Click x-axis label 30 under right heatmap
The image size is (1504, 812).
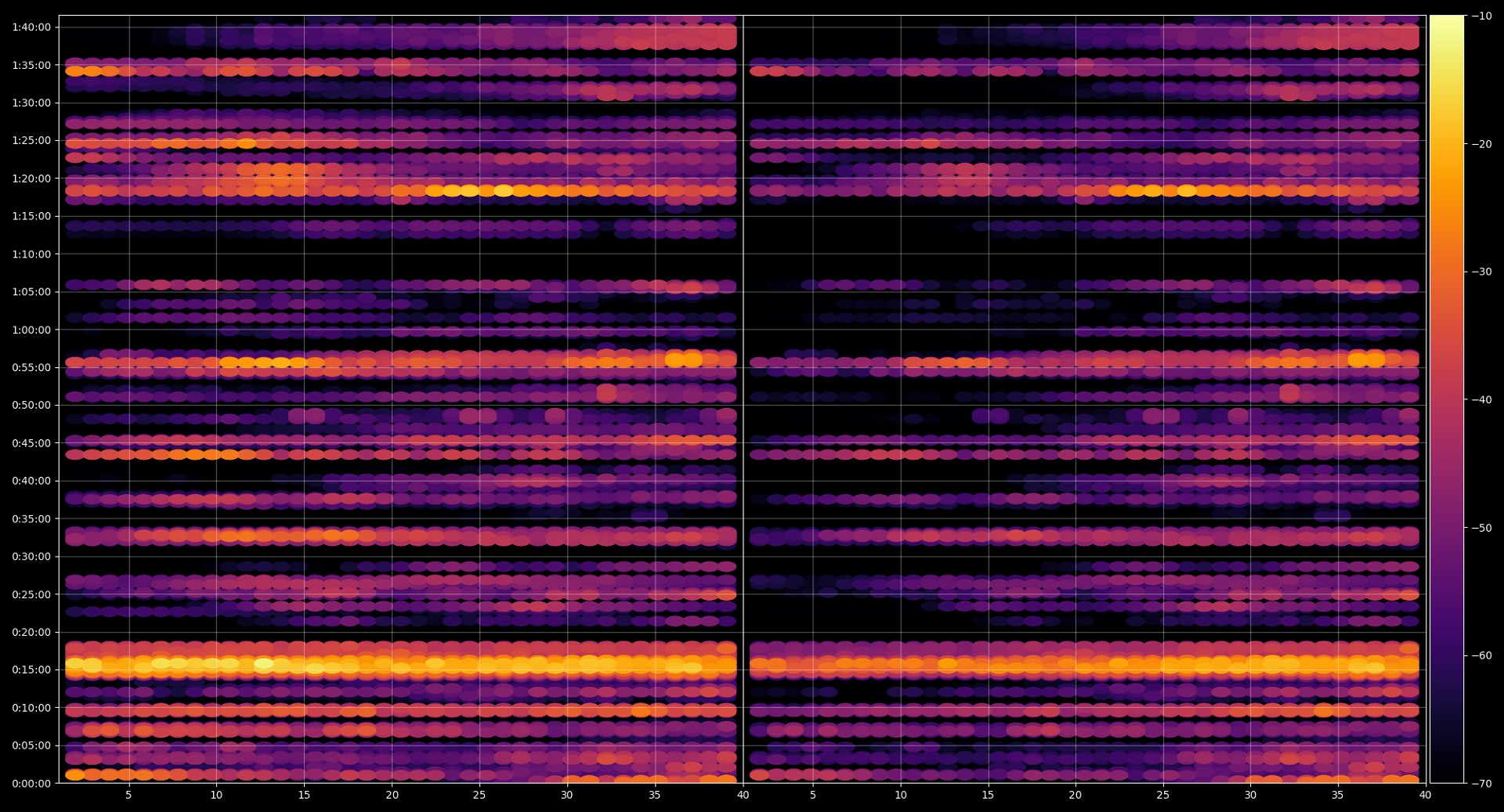point(1250,795)
